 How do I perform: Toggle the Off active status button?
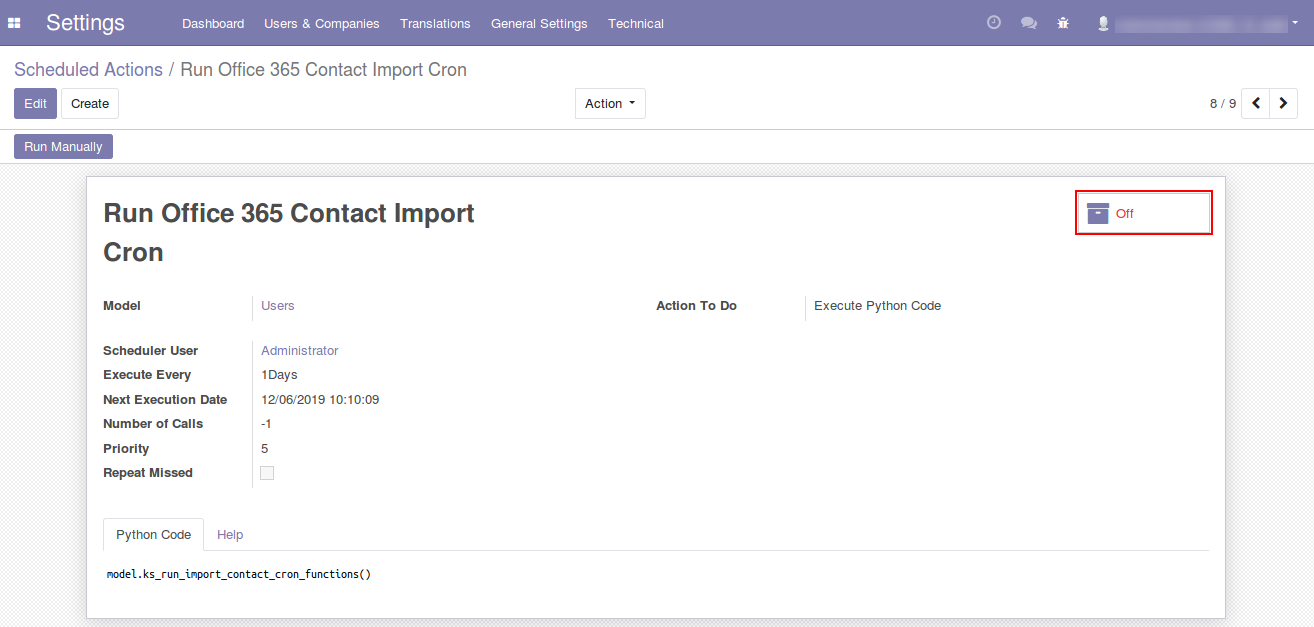coord(1143,213)
